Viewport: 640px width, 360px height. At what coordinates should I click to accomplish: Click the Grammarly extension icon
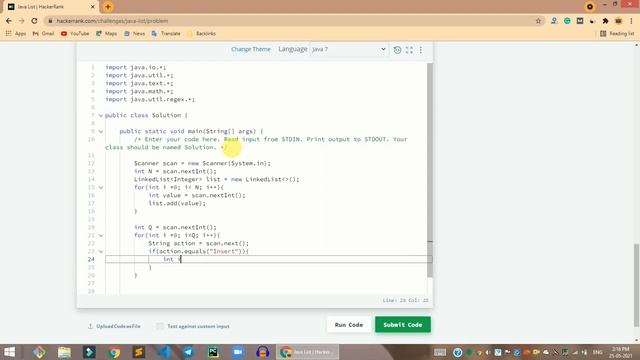coord(567,21)
